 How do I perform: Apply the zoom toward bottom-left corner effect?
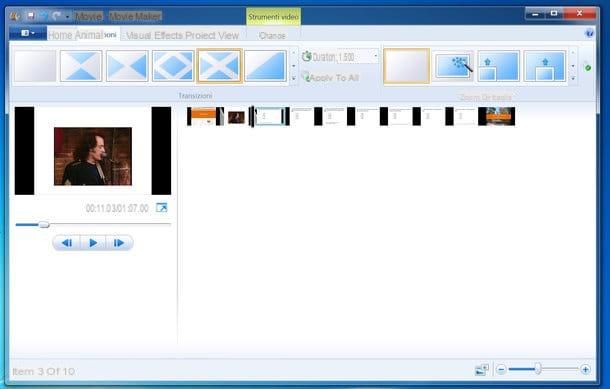499,66
